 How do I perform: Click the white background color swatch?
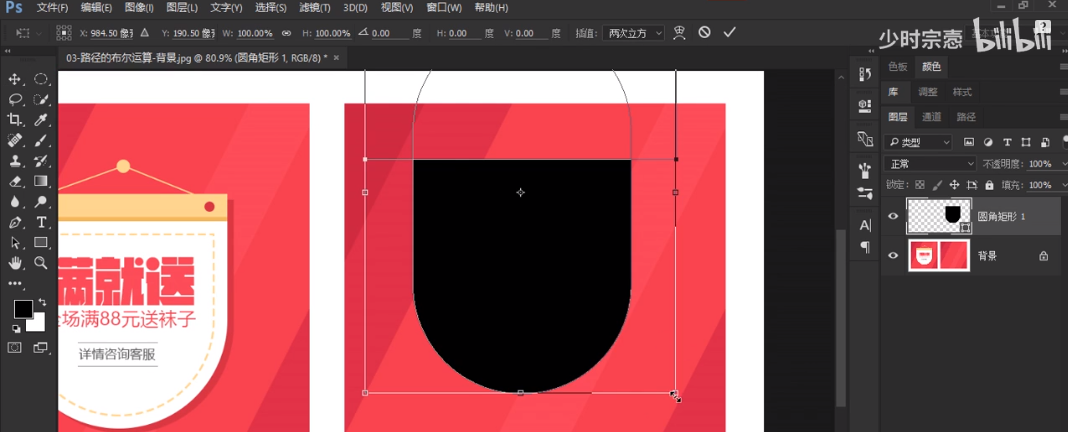[x=37, y=324]
